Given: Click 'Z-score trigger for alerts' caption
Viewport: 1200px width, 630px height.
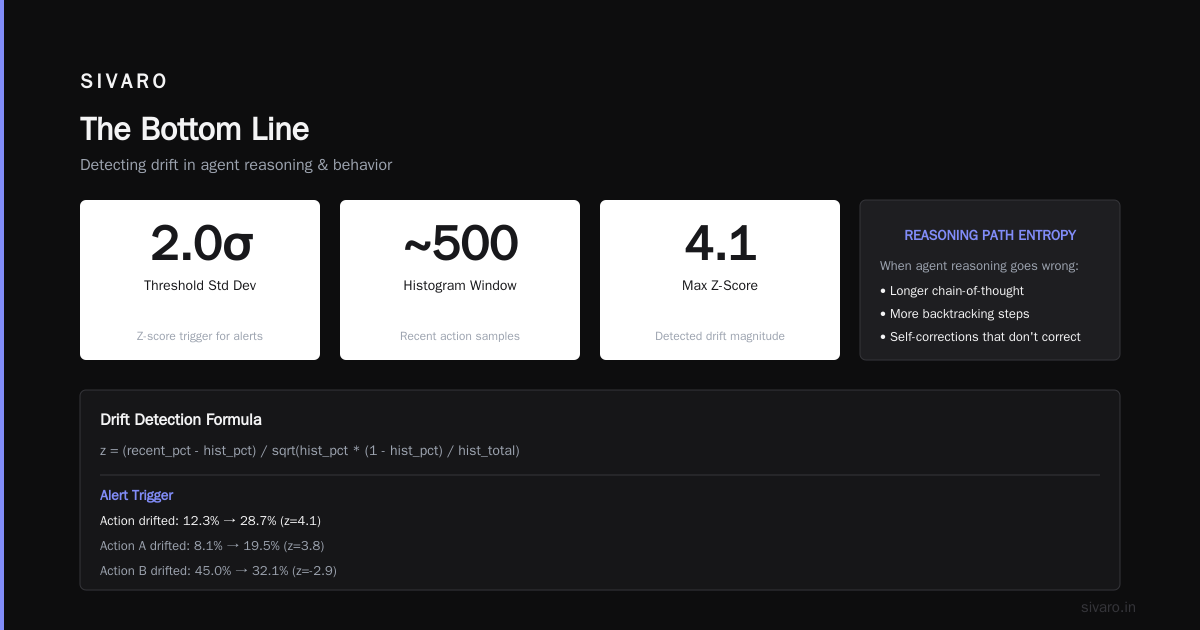Looking at the screenshot, I should click(x=200, y=336).
